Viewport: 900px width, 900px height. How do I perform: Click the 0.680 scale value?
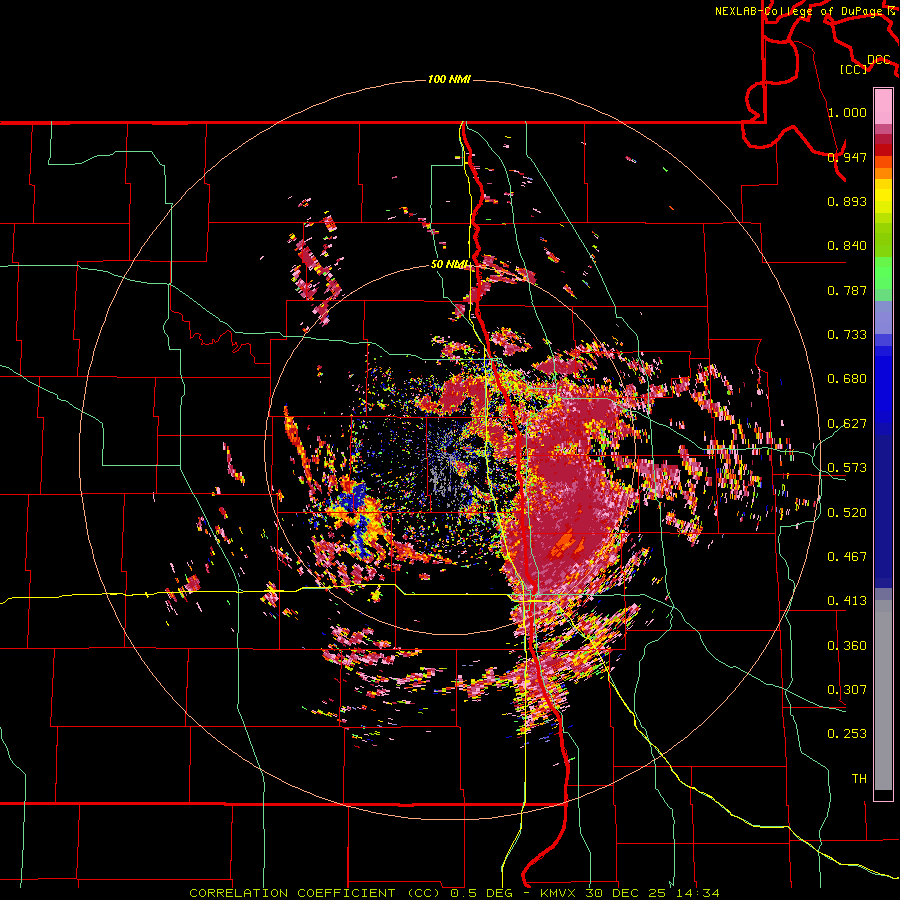(847, 379)
